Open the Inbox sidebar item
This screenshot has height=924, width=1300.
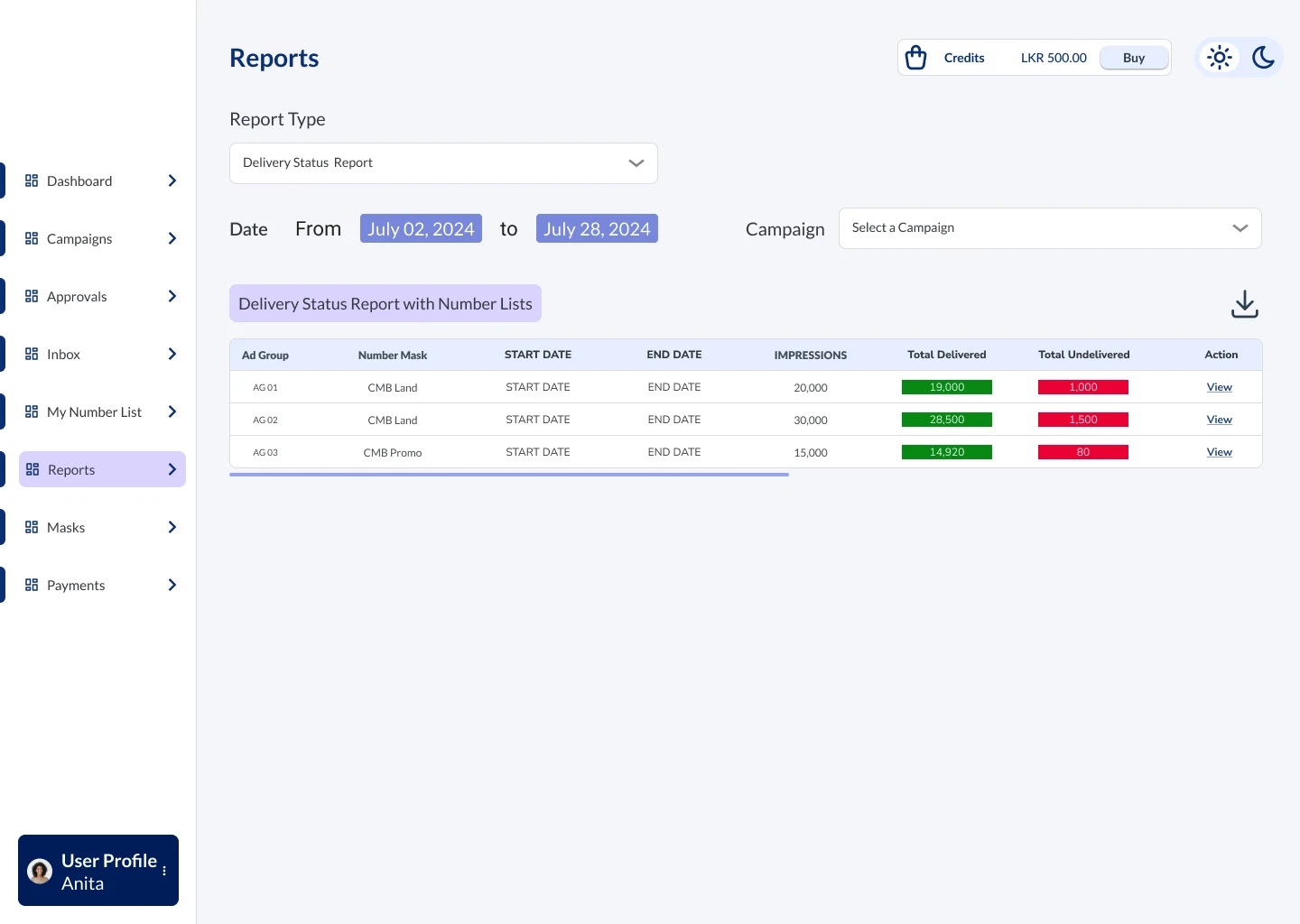point(101,354)
